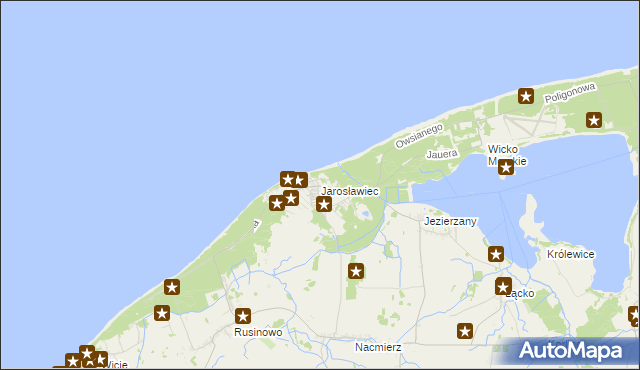Viewport: 640px width, 370px height.
Task: Click the Jarosławiec town label
Action: 350,191
